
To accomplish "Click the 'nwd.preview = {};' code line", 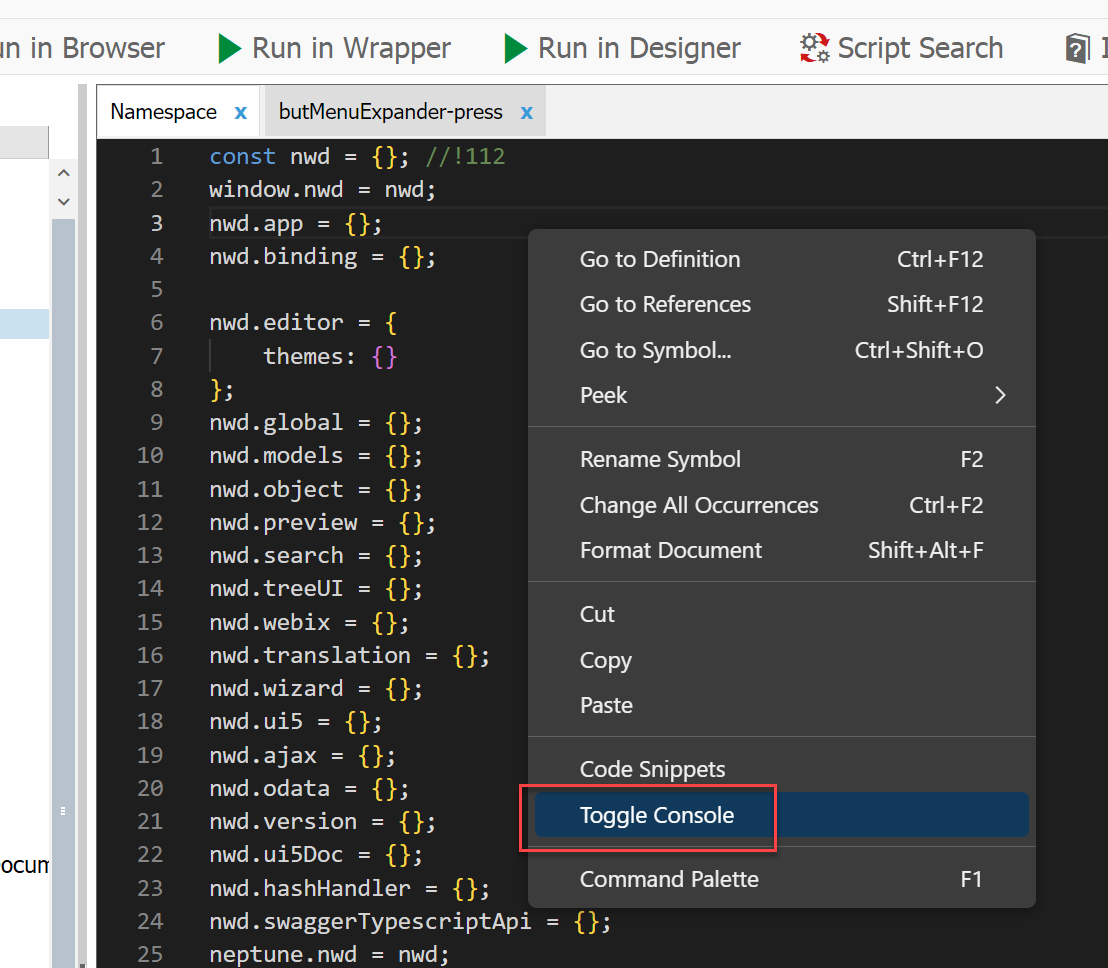I will 322,522.
